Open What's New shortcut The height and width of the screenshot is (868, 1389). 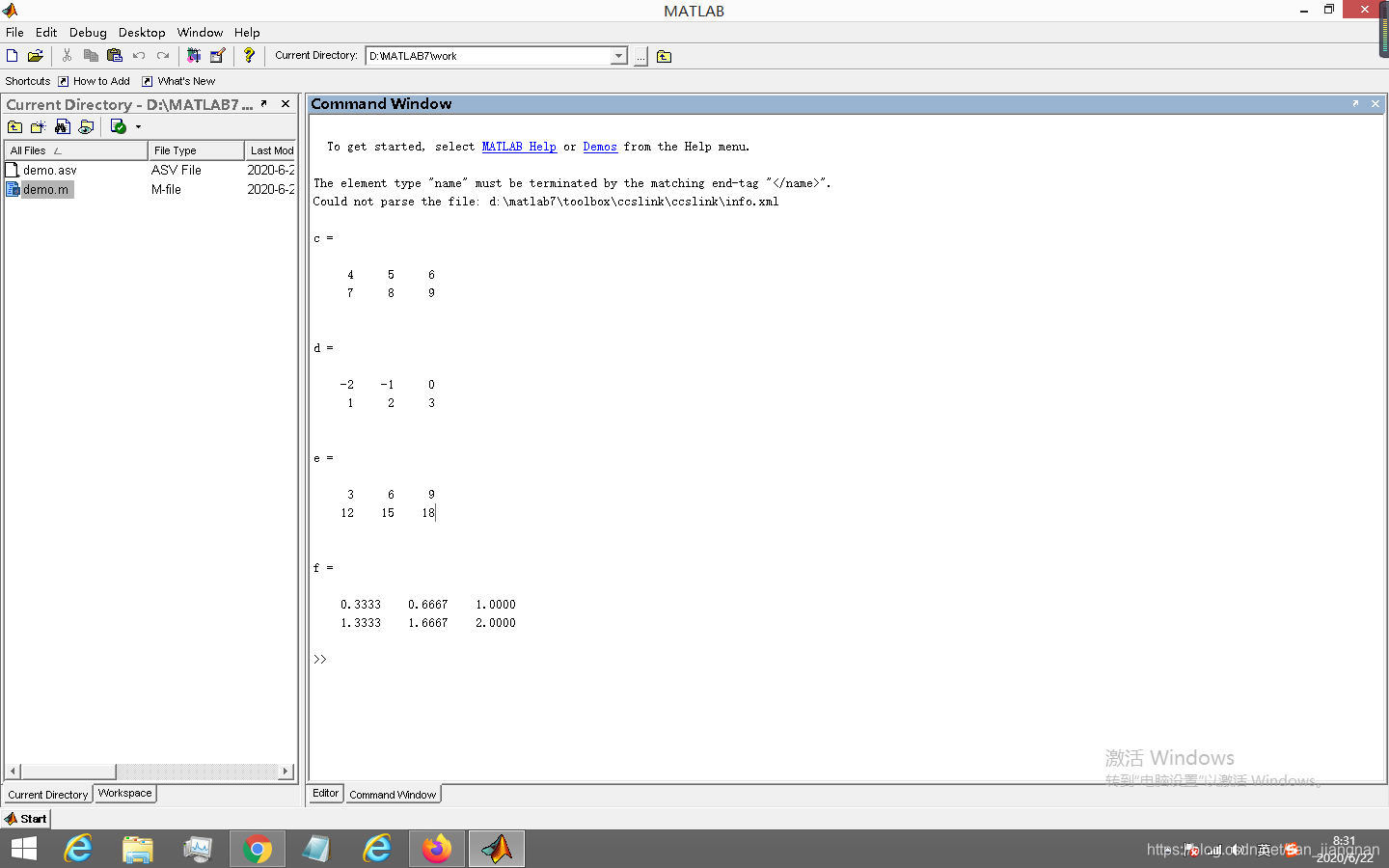click(178, 81)
